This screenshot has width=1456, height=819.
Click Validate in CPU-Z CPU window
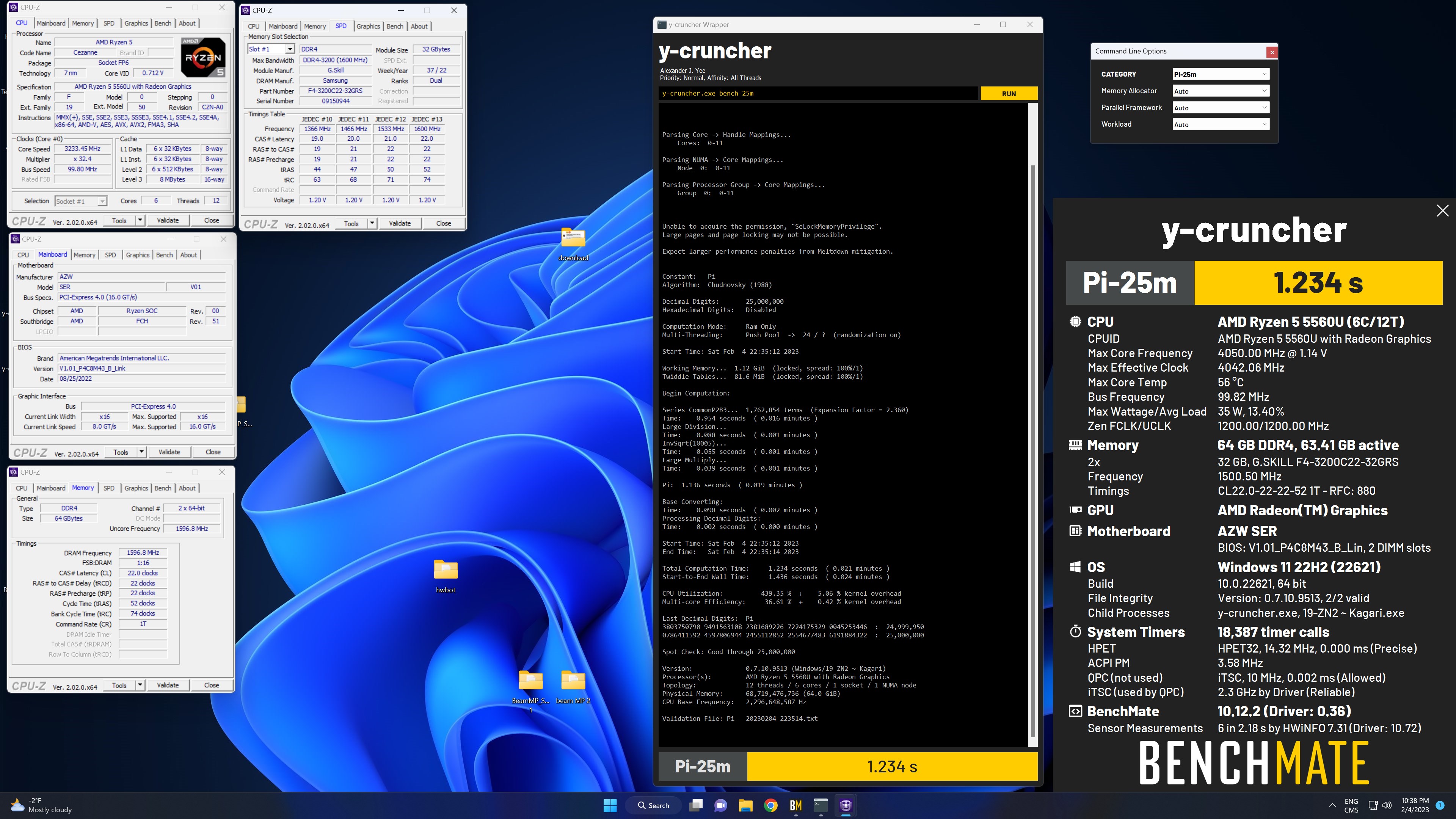(x=168, y=220)
